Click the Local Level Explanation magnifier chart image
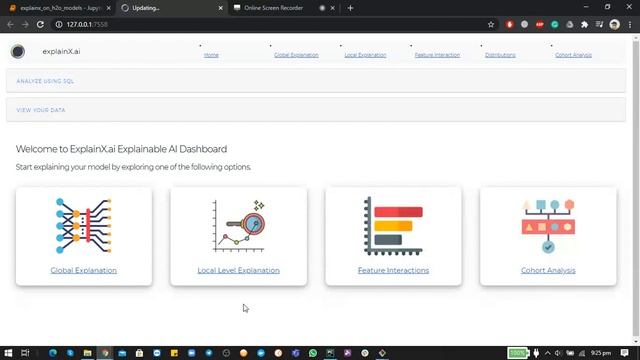 [x=239, y=226]
